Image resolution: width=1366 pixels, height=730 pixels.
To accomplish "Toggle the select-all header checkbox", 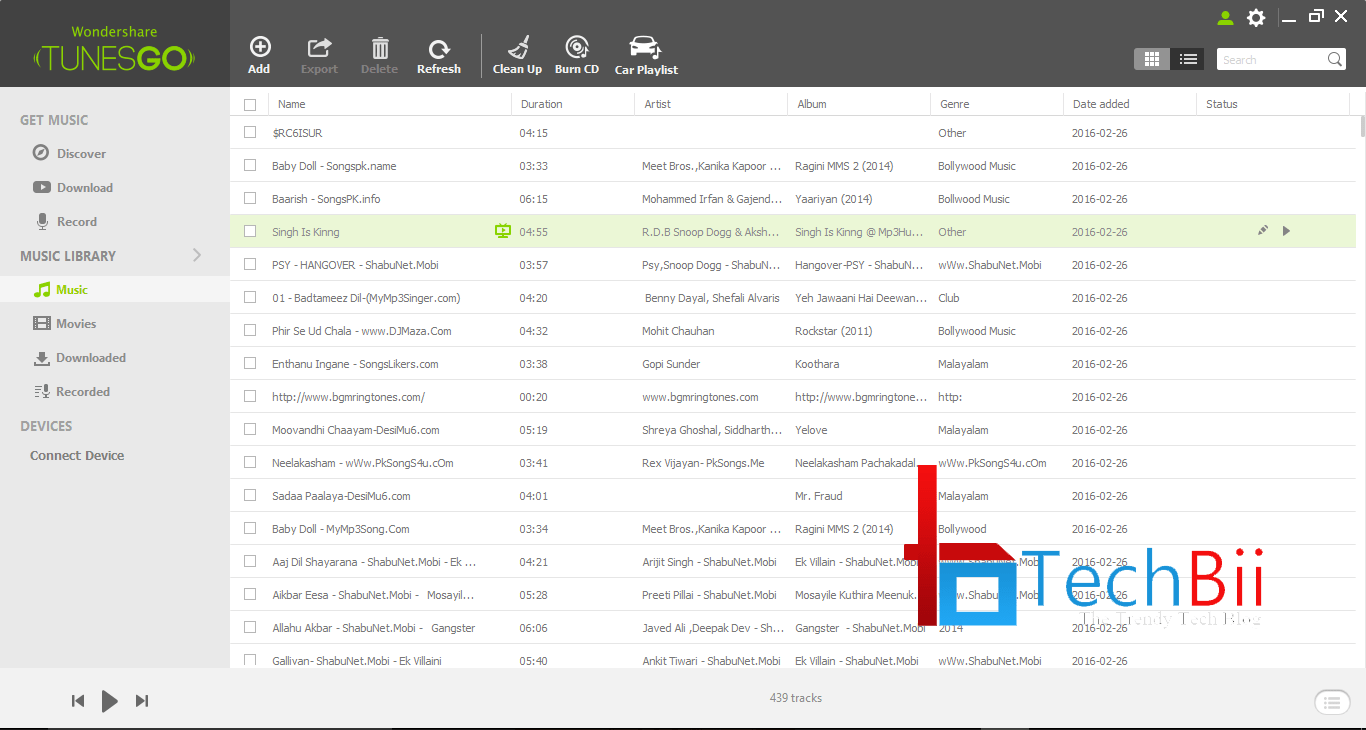I will tap(250, 104).
